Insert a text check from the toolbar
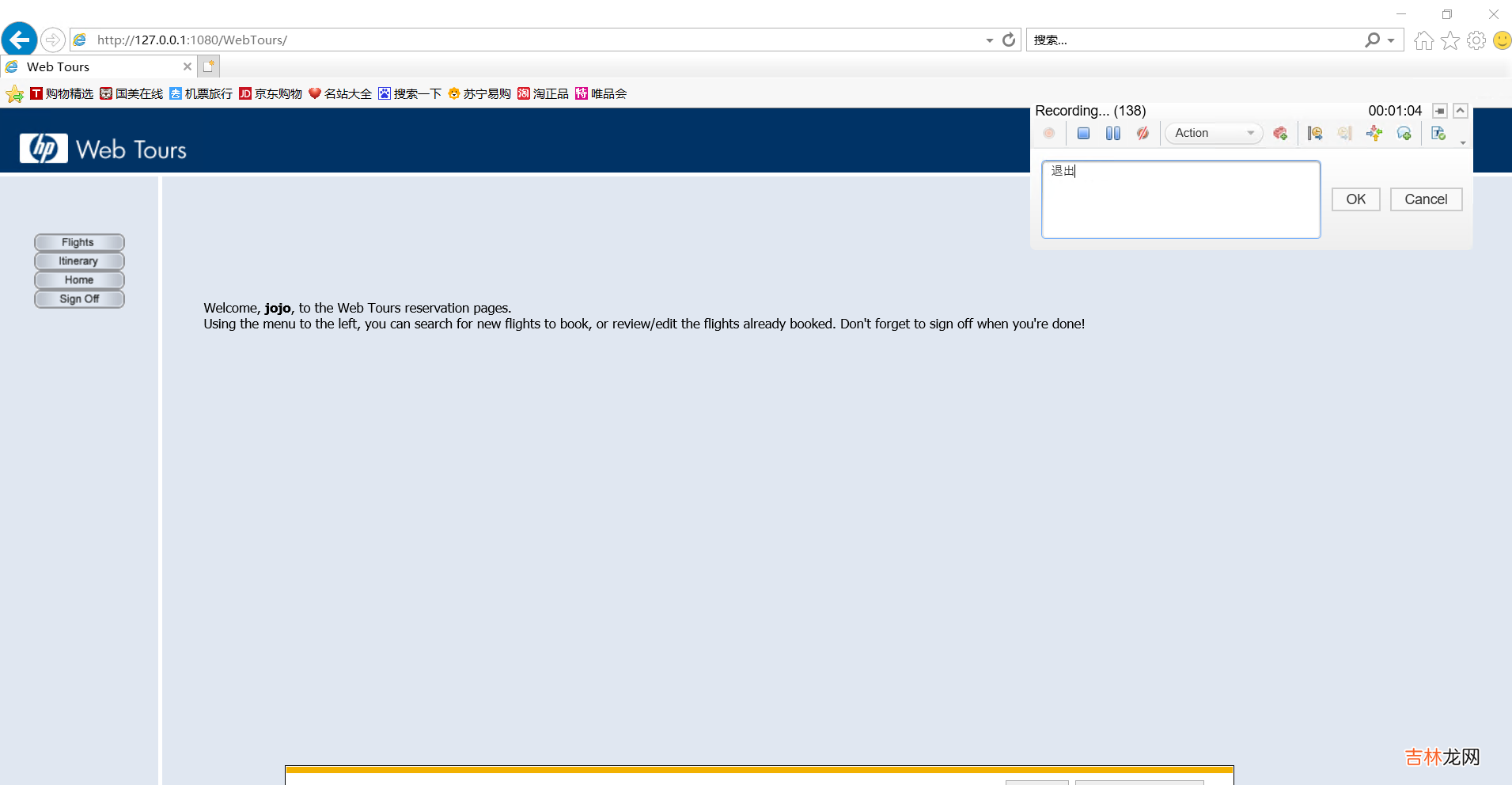Viewport: 1512px width, 785px height. (1438, 134)
